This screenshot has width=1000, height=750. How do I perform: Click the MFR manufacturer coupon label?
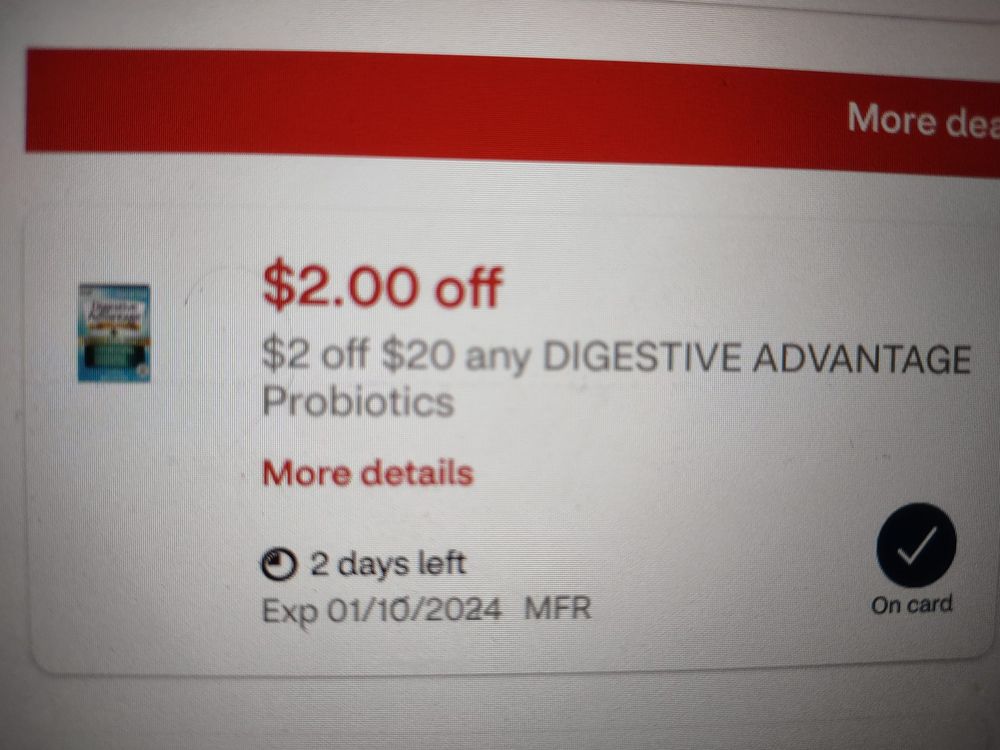[557, 608]
